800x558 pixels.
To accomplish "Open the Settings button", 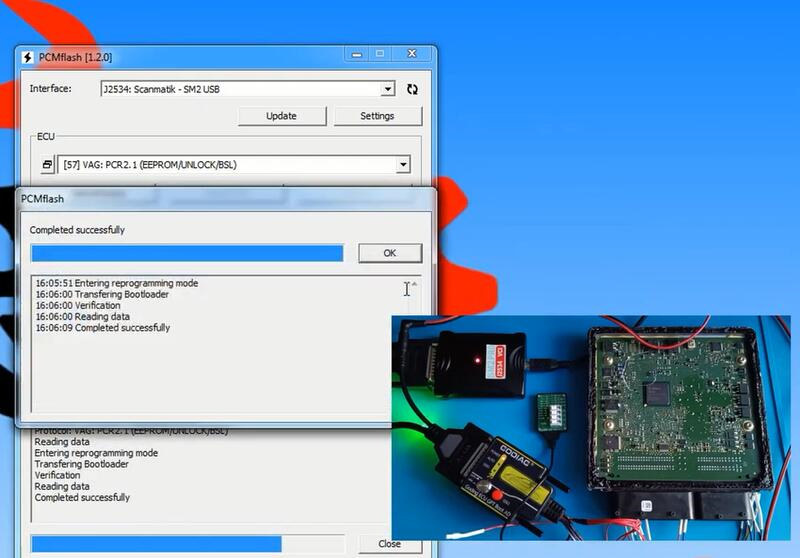I will 377,116.
